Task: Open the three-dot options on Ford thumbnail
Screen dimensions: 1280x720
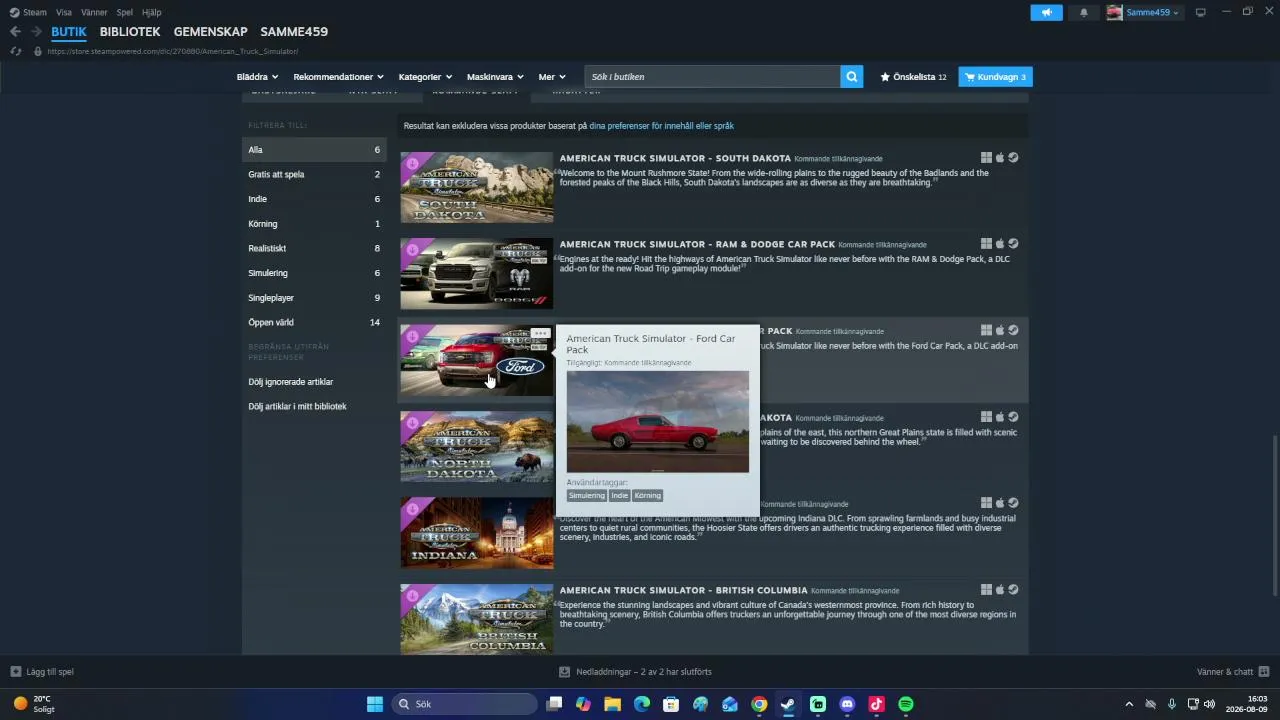Action: point(540,334)
